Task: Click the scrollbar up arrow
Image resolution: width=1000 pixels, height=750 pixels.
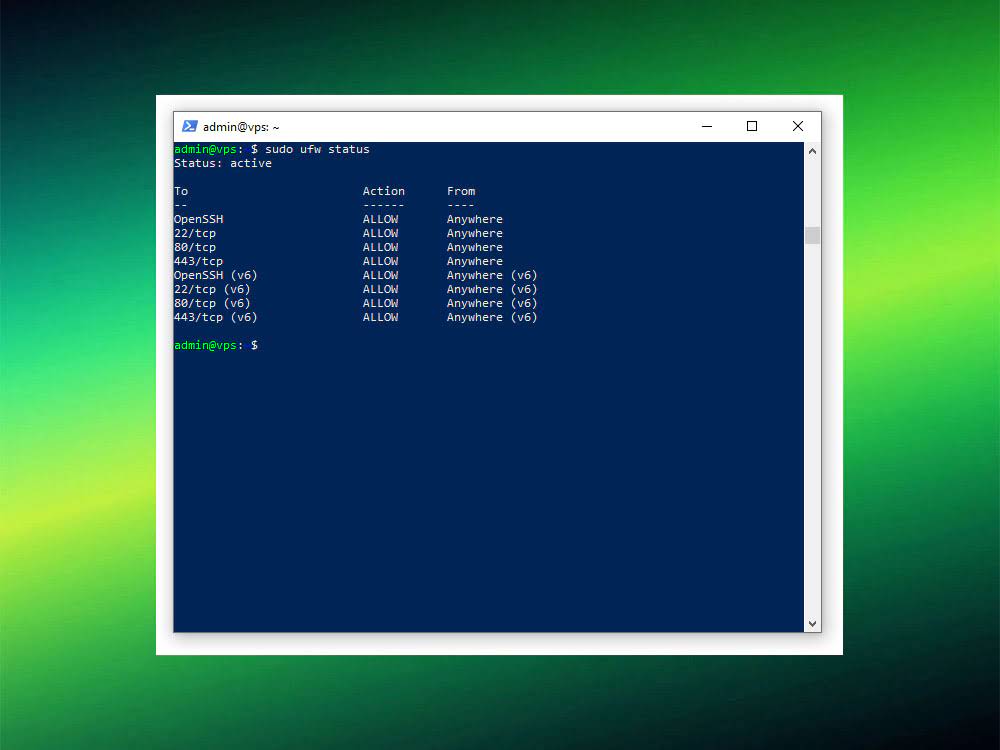Action: point(812,151)
